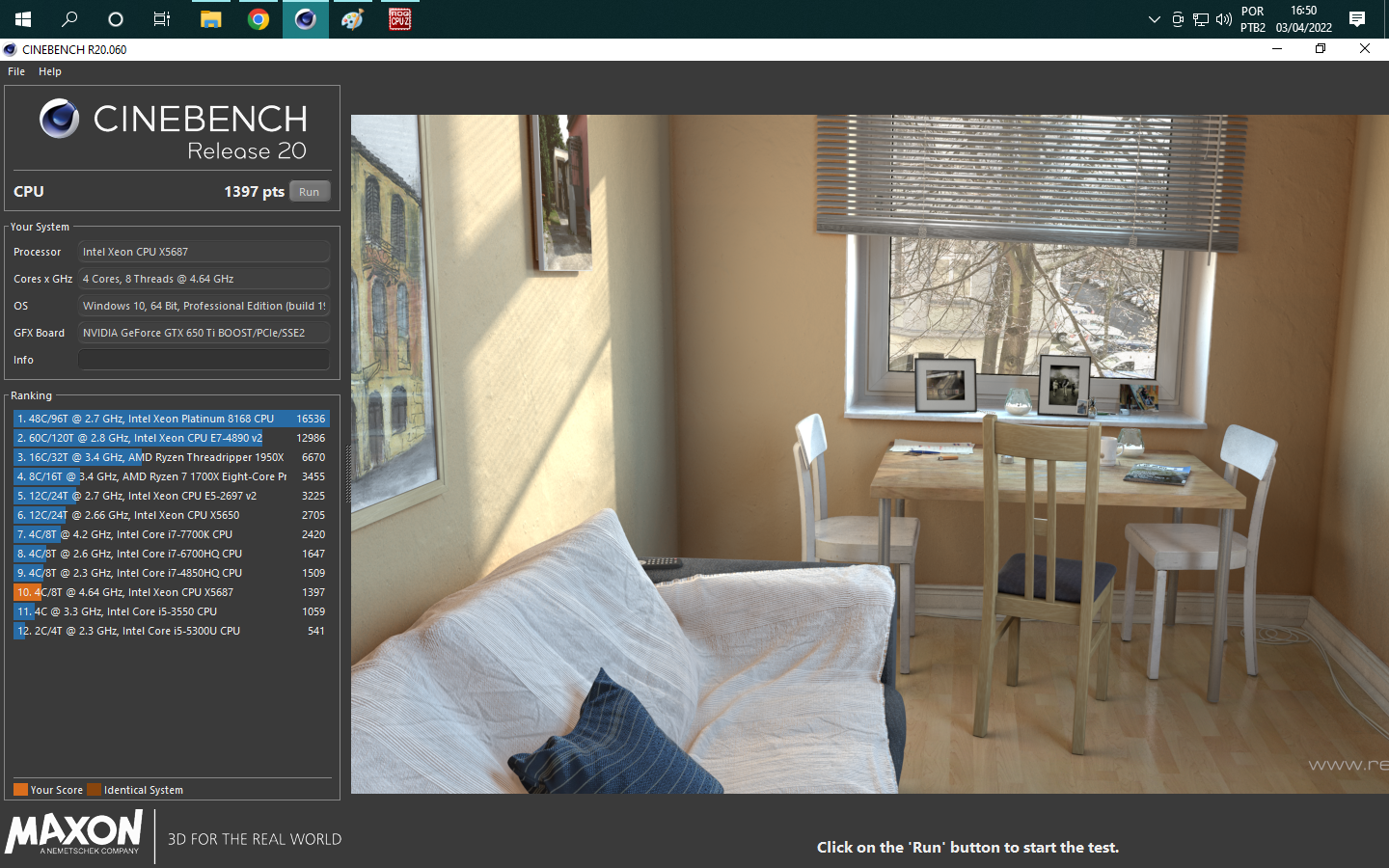
Task: Restore down the Cinebench window
Action: pyautogui.click(x=1321, y=49)
